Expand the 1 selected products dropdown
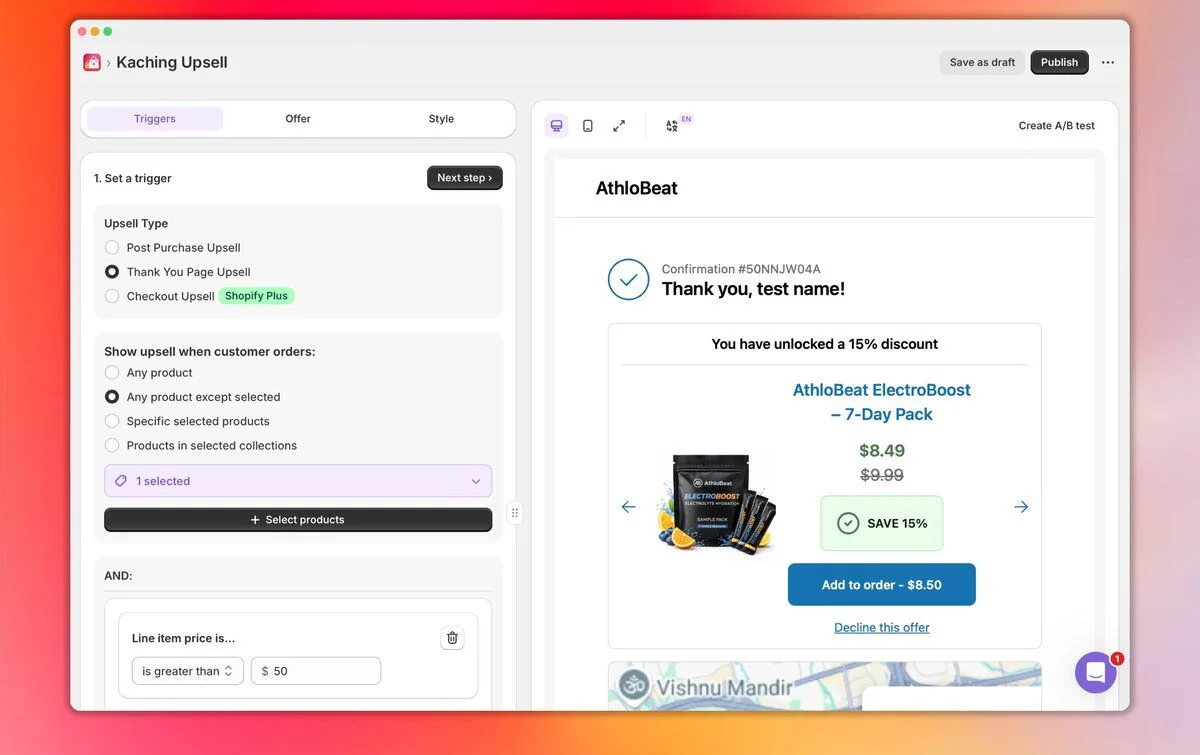Image resolution: width=1200 pixels, height=755 pixels. (x=298, y=481)
